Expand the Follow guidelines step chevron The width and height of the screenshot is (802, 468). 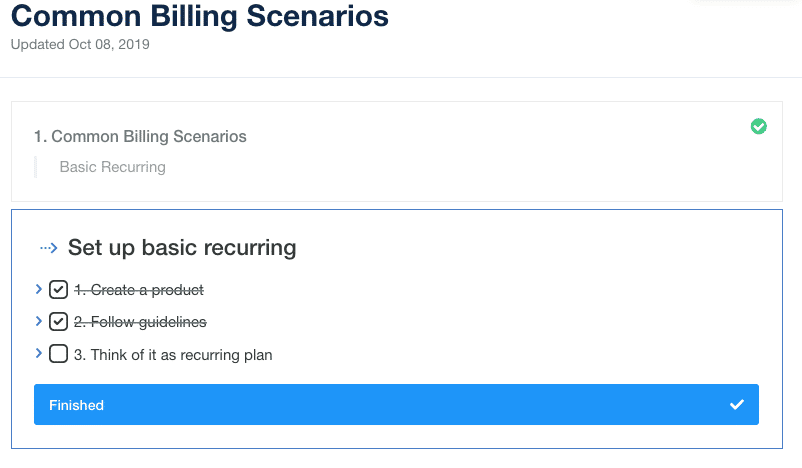point(38,321)
